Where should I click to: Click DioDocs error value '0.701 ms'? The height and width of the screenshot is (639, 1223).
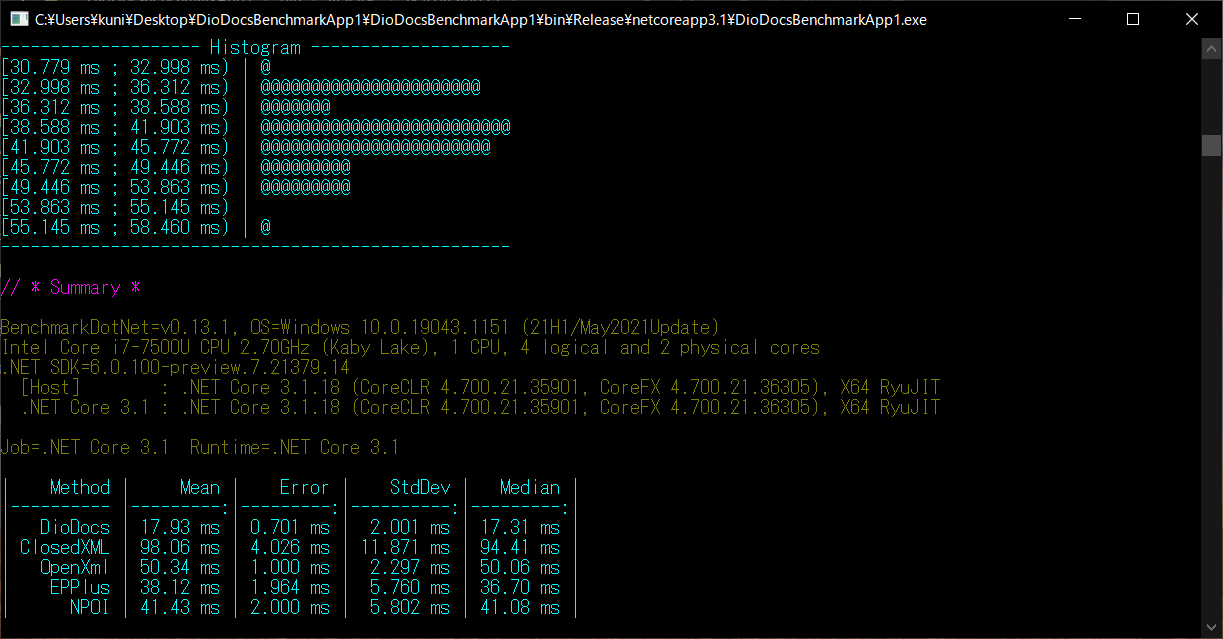(290, 527)
